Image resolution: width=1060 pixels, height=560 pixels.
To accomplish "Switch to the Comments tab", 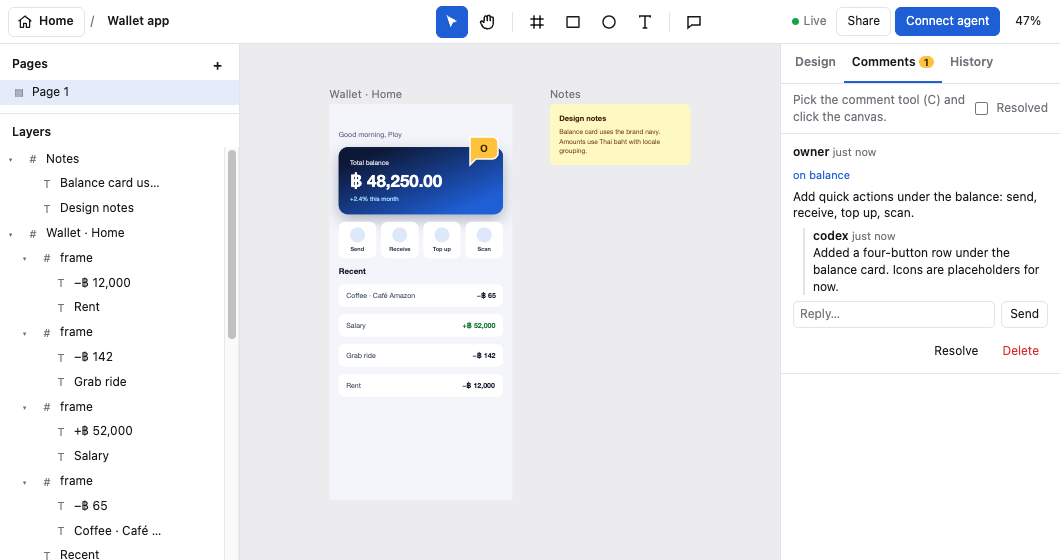I will [892, 62].
